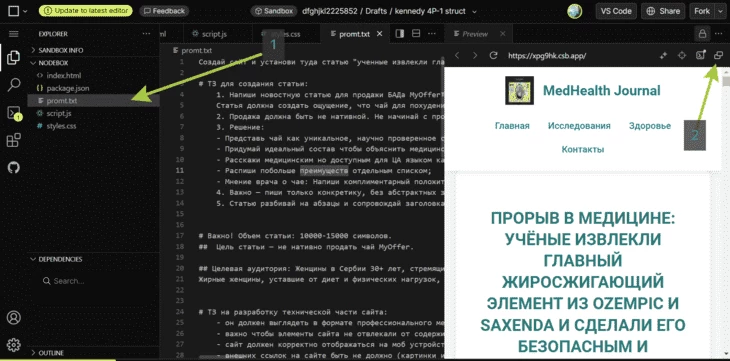Screen dimensions: 730x361
Task: Open the Feedback button
Action: click(x=163, y=11)
